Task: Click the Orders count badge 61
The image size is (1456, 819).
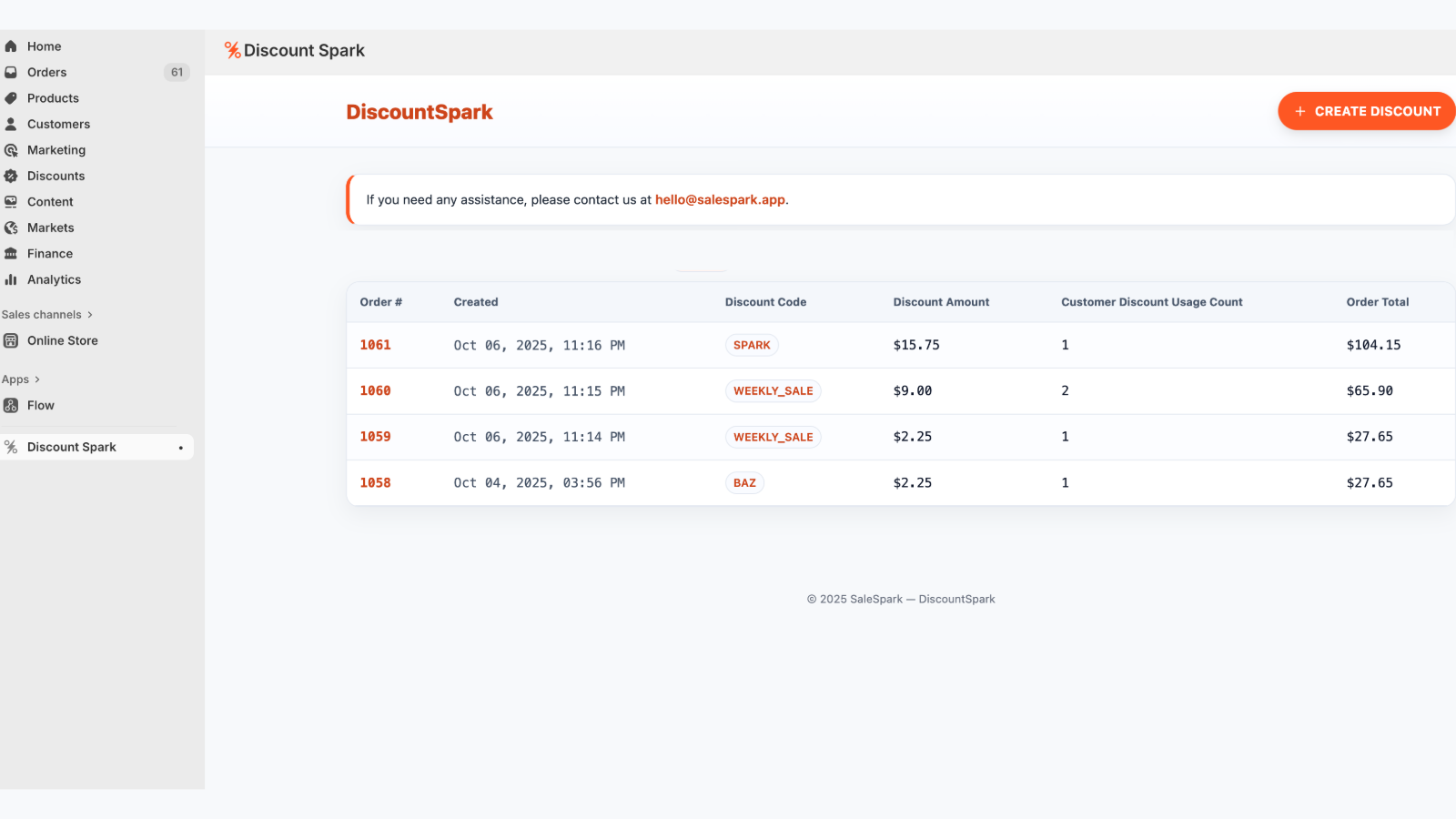Action: click(177, 72)
